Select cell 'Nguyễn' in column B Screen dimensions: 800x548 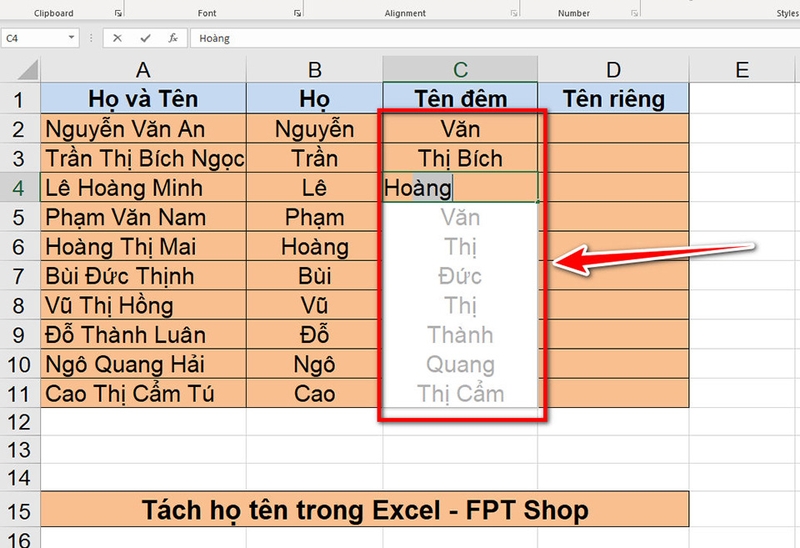pyautogui.click(x=315, y=129)
